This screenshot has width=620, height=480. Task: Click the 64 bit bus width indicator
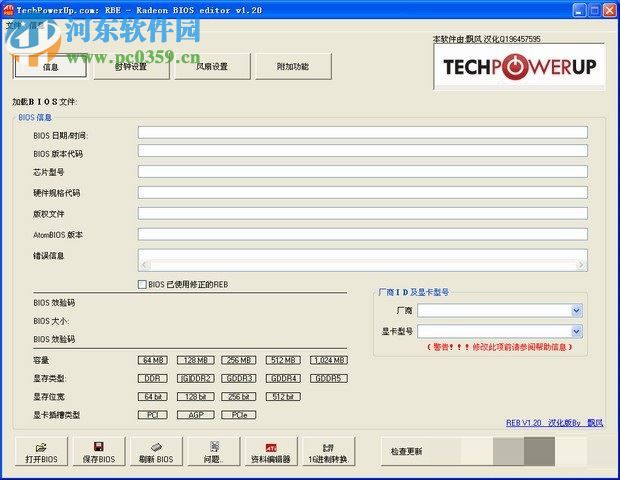click(153, 397)
